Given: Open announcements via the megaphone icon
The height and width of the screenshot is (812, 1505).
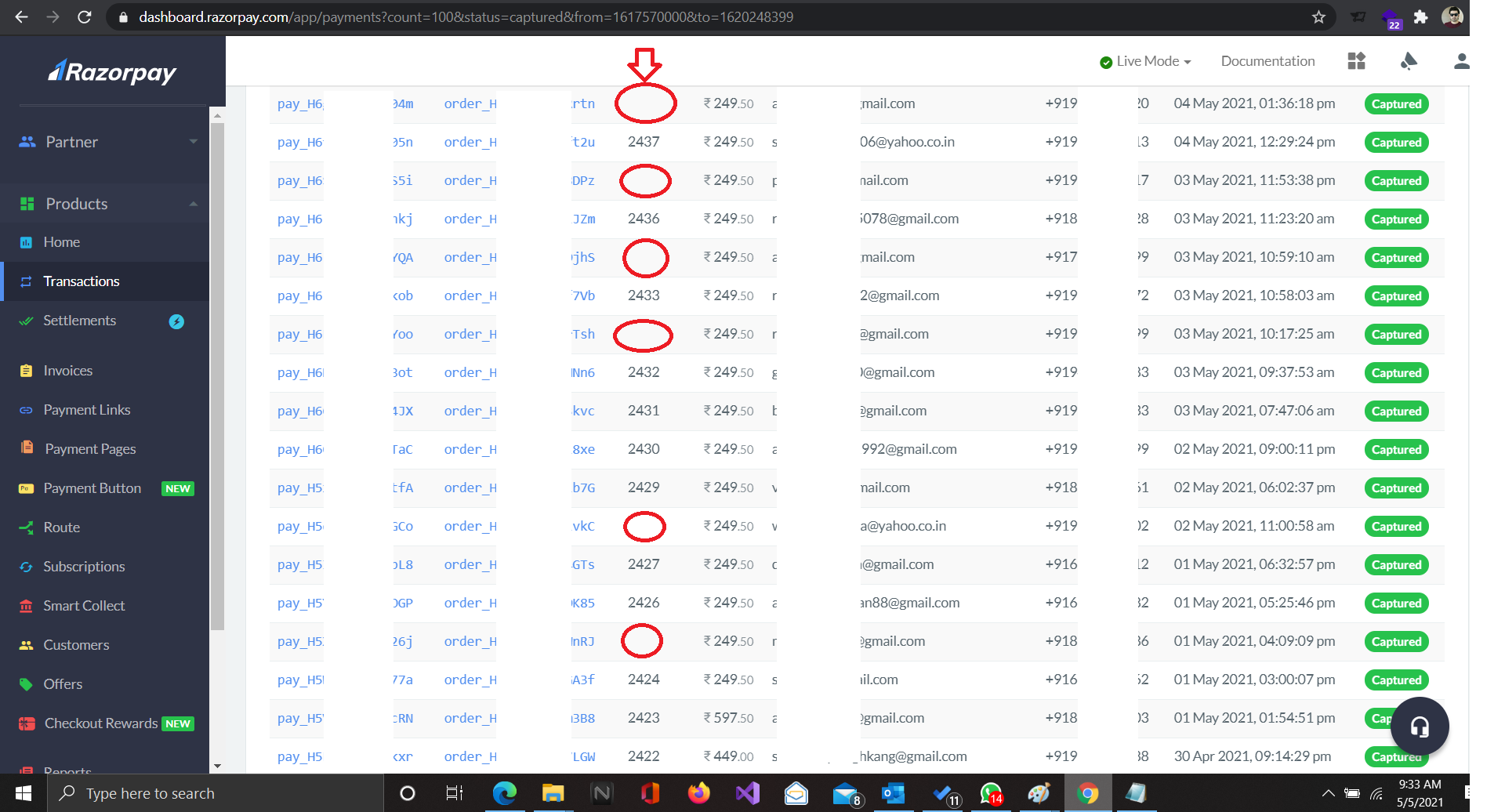Looking at the screenshot, I should click(1409, 61).
